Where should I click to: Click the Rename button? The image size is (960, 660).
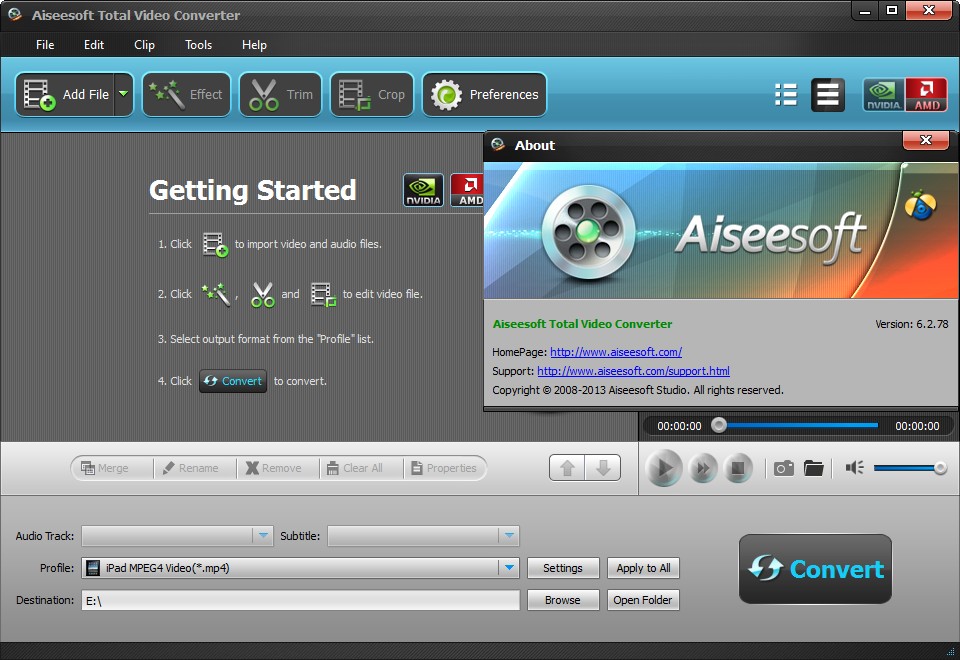point(195,468)
